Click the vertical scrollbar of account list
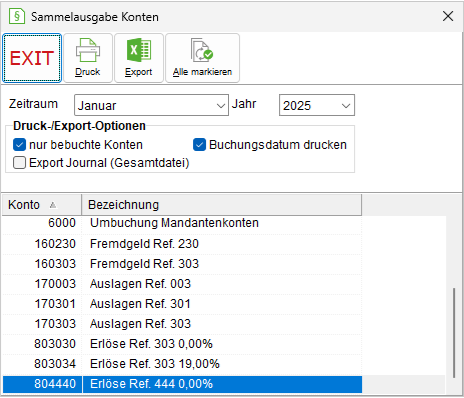 click(453, 333)
